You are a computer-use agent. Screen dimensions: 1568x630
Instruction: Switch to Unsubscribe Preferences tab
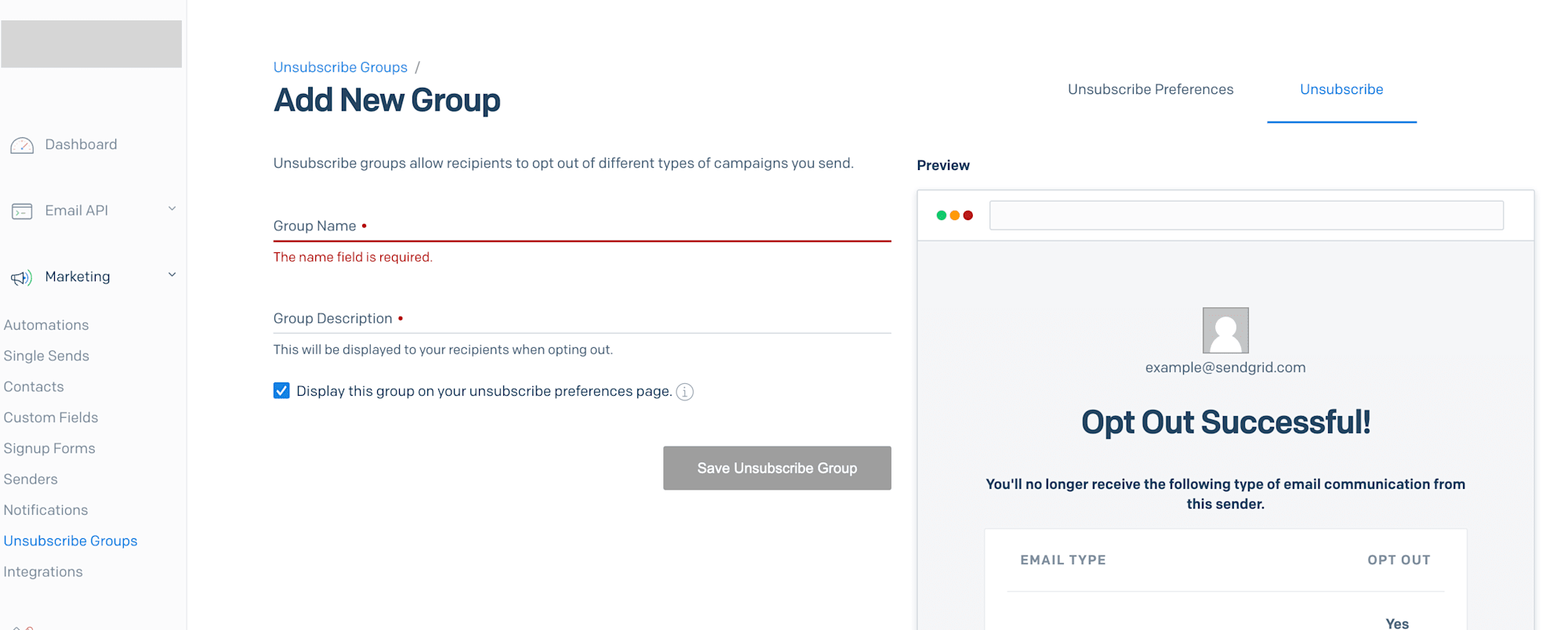(x=1150, y=89)
